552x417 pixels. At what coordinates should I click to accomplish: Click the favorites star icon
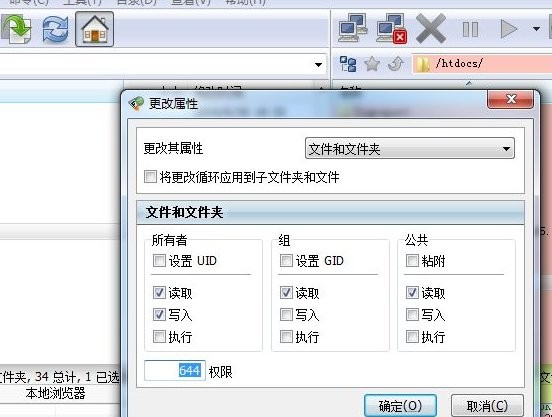pos(372,64)
